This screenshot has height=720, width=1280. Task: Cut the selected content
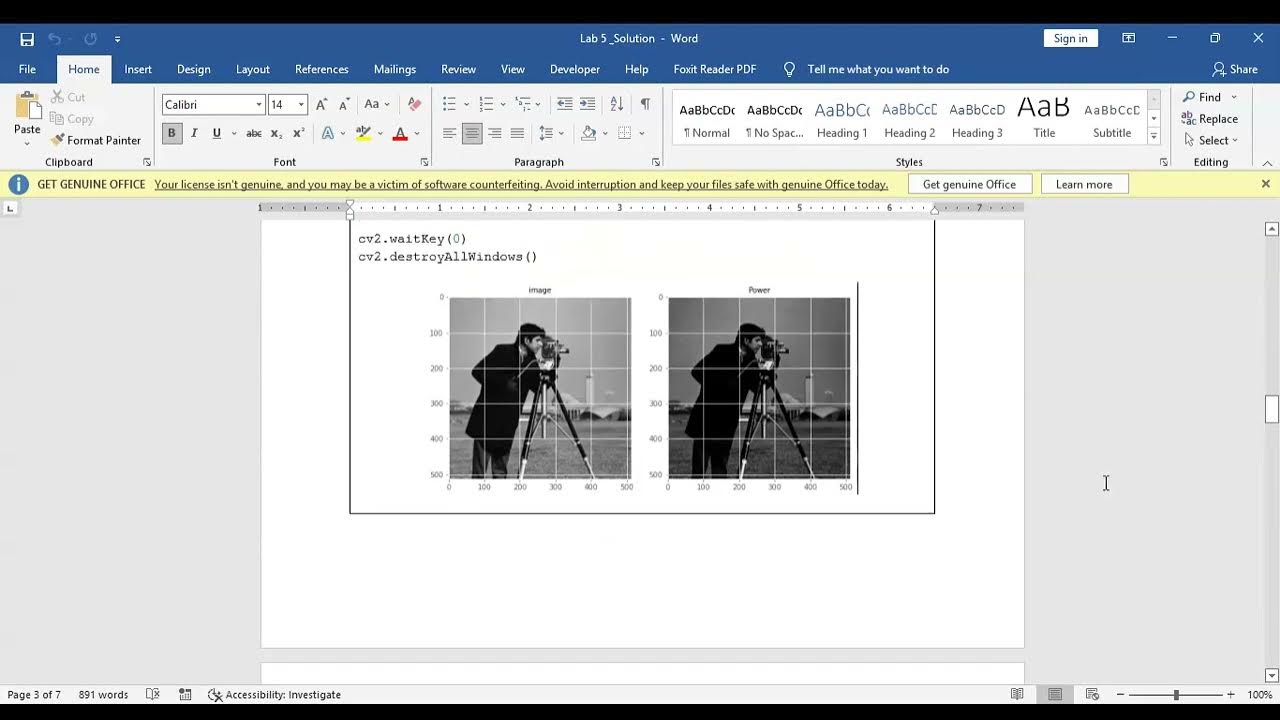pos(68,97)
